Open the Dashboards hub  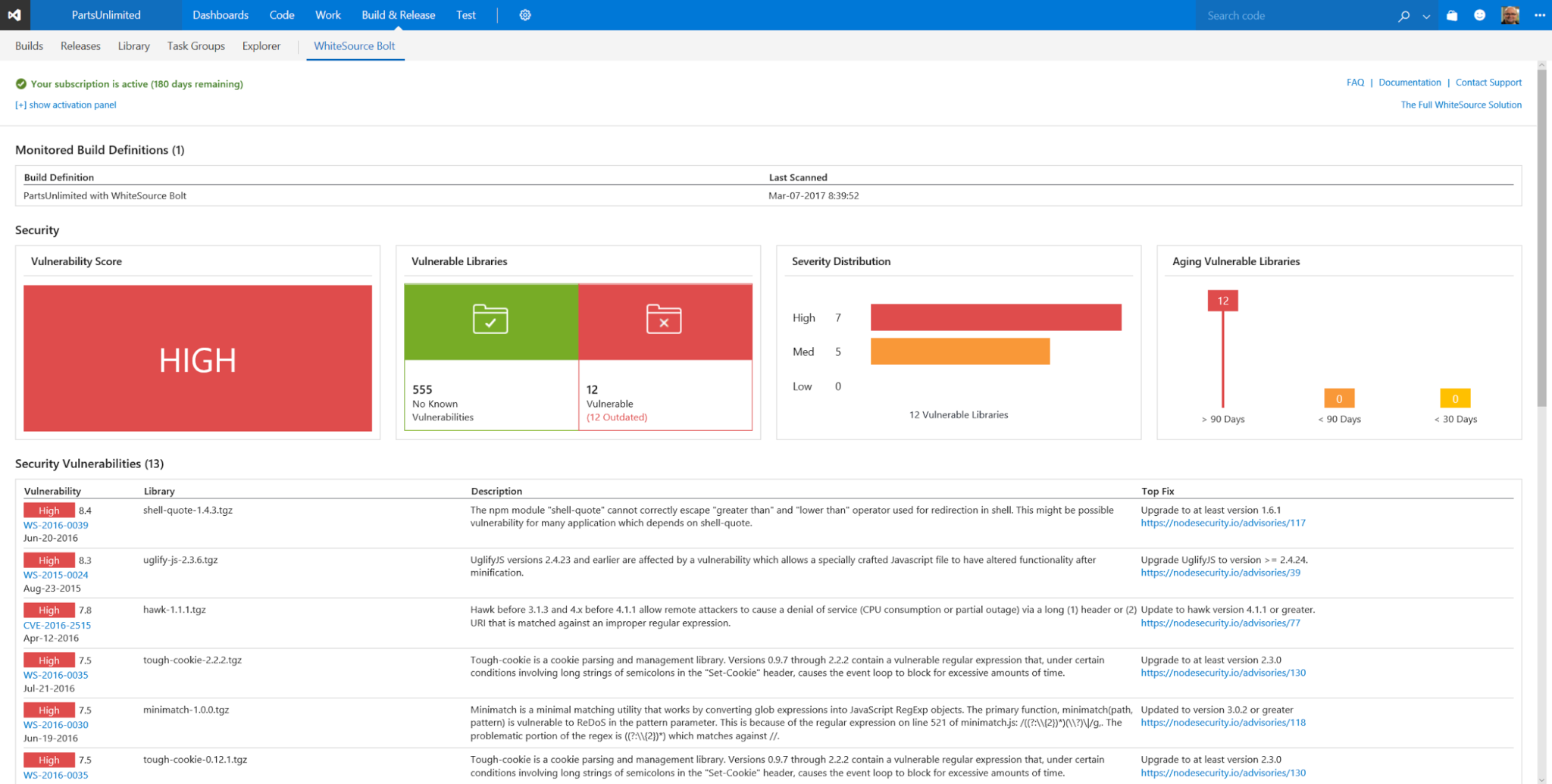click(221, 15)
